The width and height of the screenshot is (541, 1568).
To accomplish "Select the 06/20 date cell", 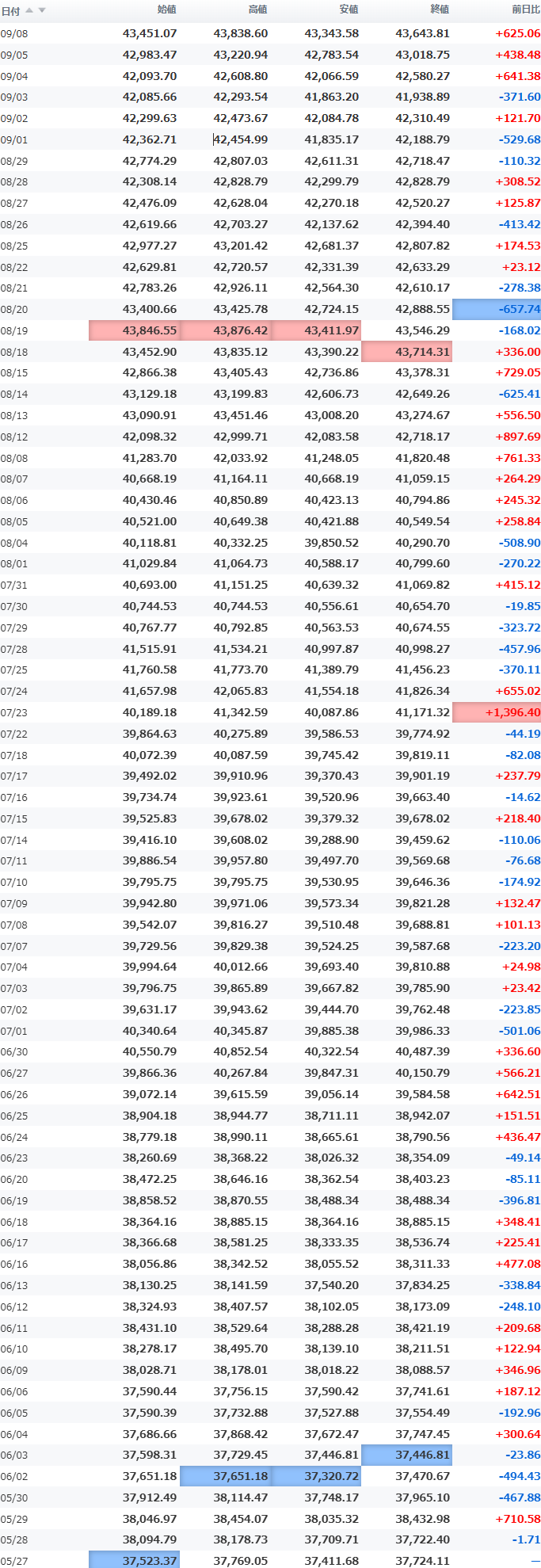I will (14, 1180).
